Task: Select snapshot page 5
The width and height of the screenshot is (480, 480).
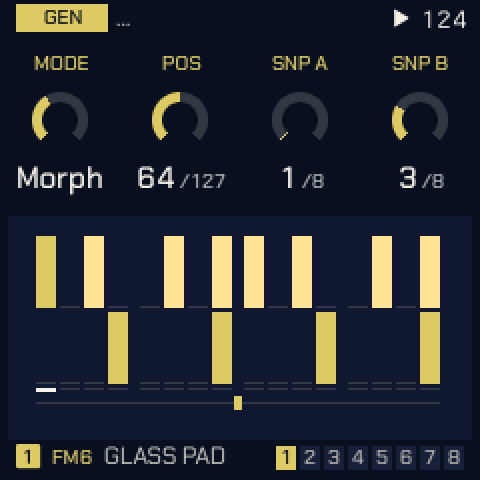Action: 382,458
